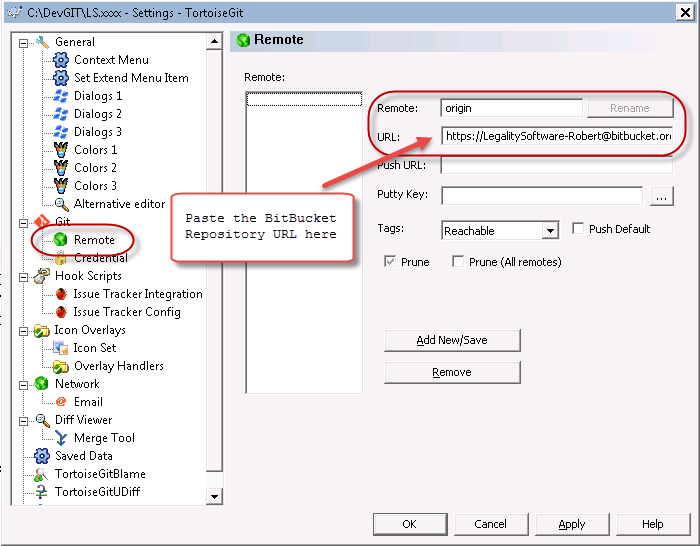
Task: Collapse the Icon Overlays tree node
Action: (23, 331)
